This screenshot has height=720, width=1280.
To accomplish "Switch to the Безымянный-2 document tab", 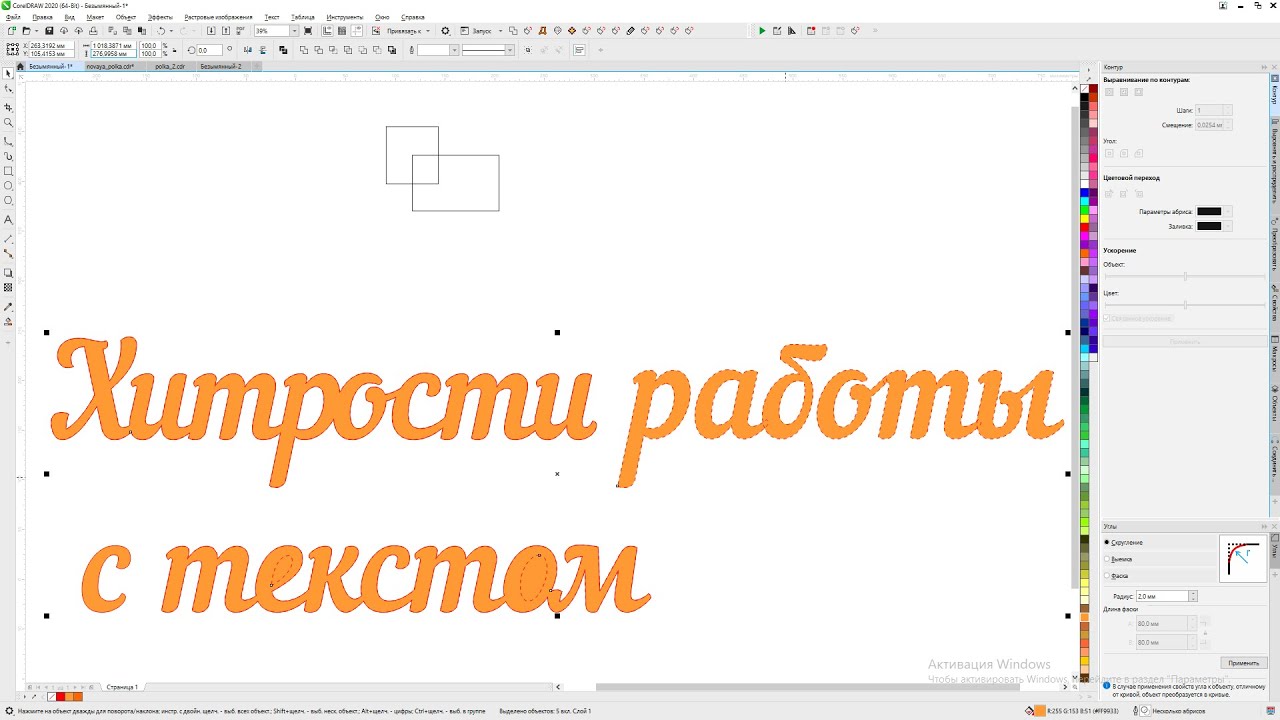I will (221, 66).
